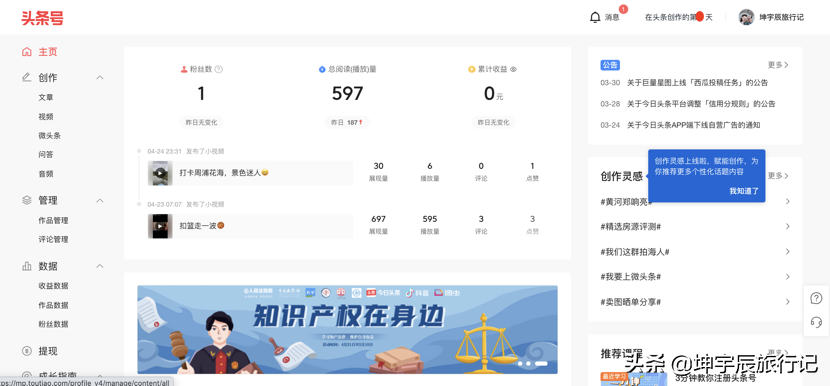This screenshot has width=830, height=386.
Task: Play 打卡周浦花海 video thumbnail
Action: (x=160, y=173)
